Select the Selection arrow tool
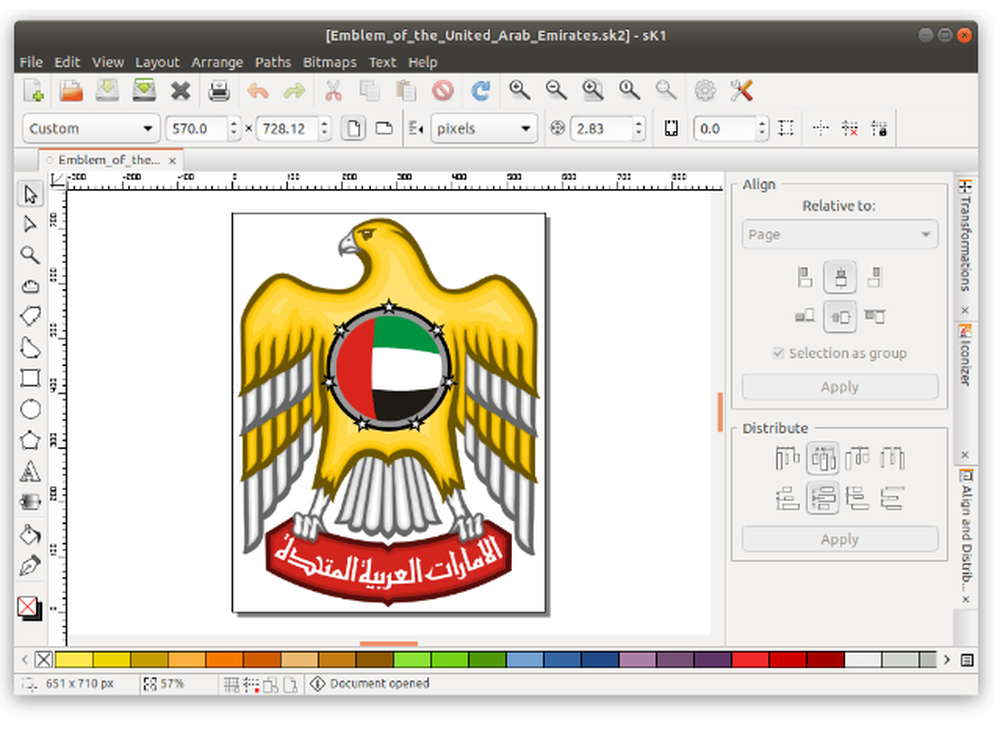This screenshot has width=1000, height=743. click(x=30, y=195)
